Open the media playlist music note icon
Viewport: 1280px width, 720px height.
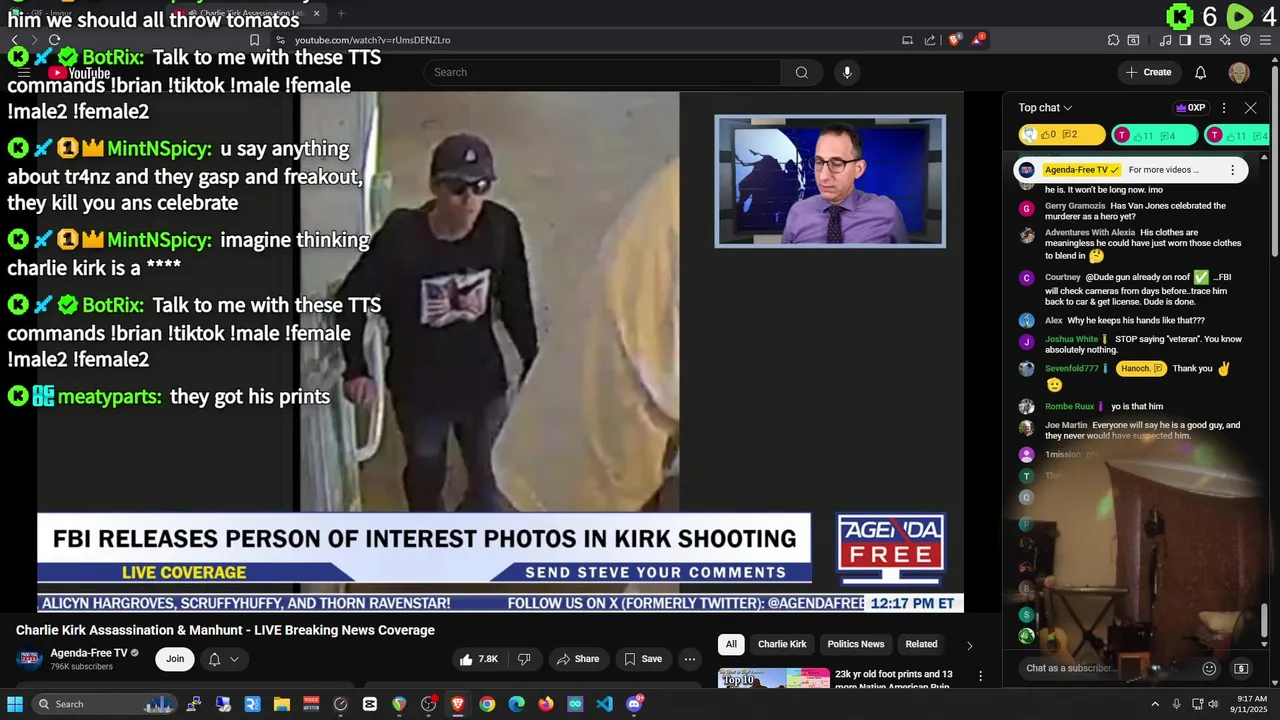coord(1165,40)
